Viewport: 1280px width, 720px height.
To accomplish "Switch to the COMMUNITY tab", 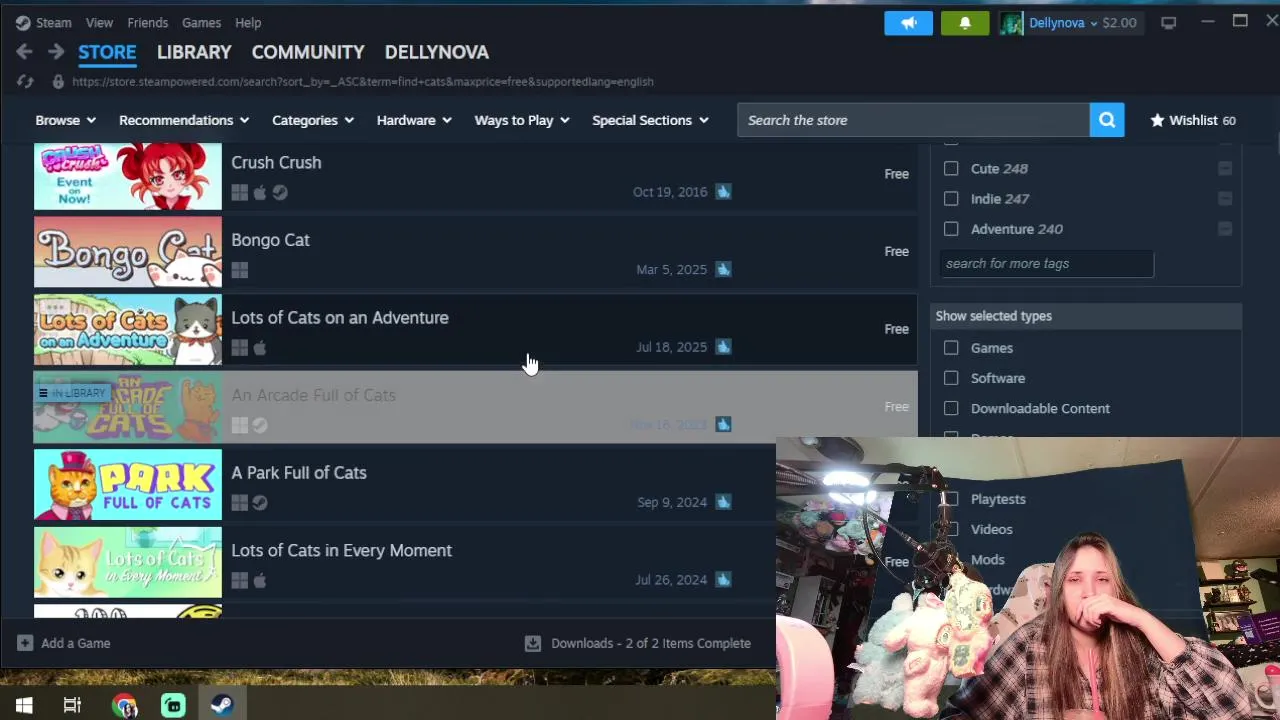I will 308,52.
